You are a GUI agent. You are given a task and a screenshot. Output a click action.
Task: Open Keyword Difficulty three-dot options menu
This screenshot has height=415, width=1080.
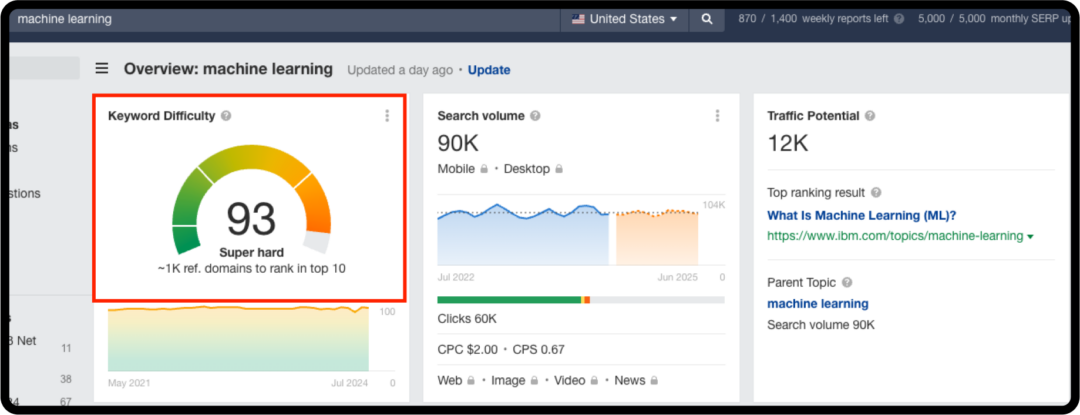387,116
